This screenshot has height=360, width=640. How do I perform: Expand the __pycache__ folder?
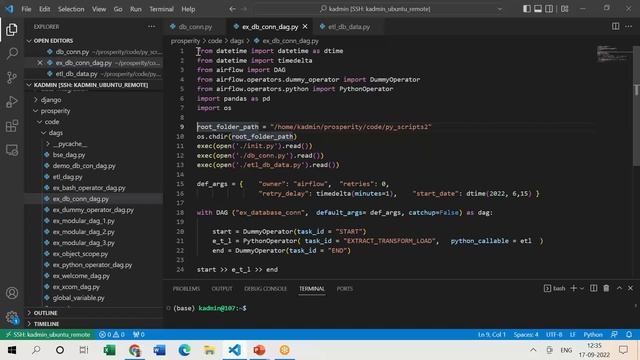[70, 144]
